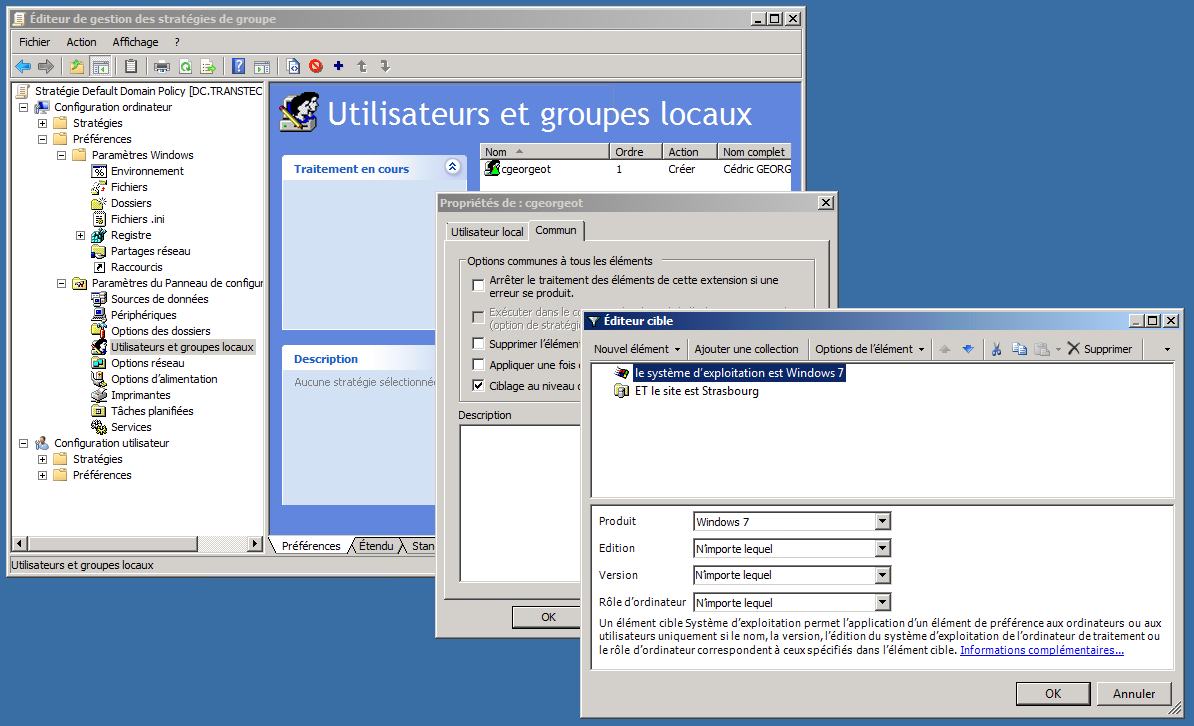Open the Rôle d'ordinateur dropdown
Viewport: 1194px width, 726px height.
882,603
